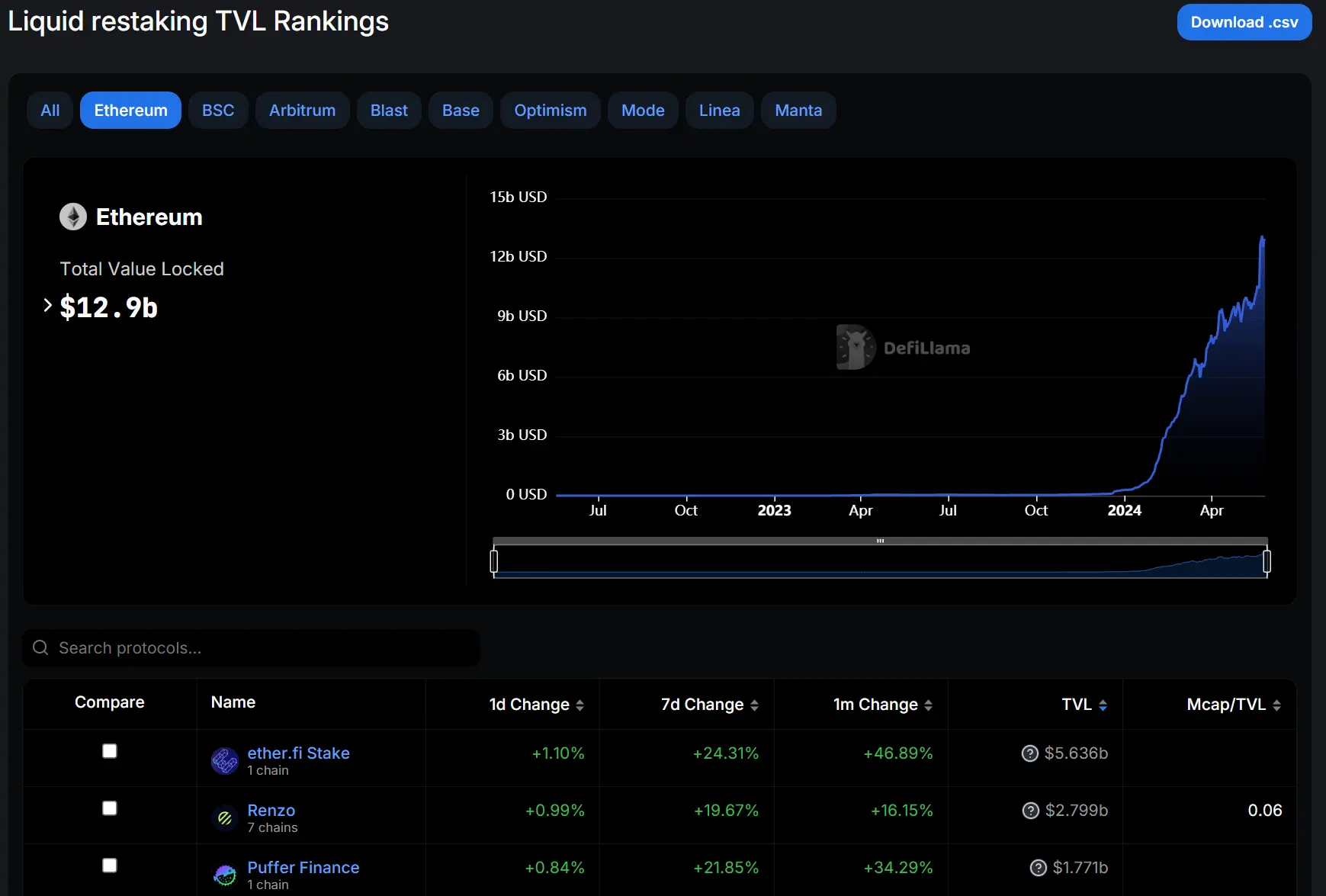Image resolution: width=1326 pixels, height=896 pixels.
Task: Click the ether.fi Stake protocol logo
Action: 224,761
